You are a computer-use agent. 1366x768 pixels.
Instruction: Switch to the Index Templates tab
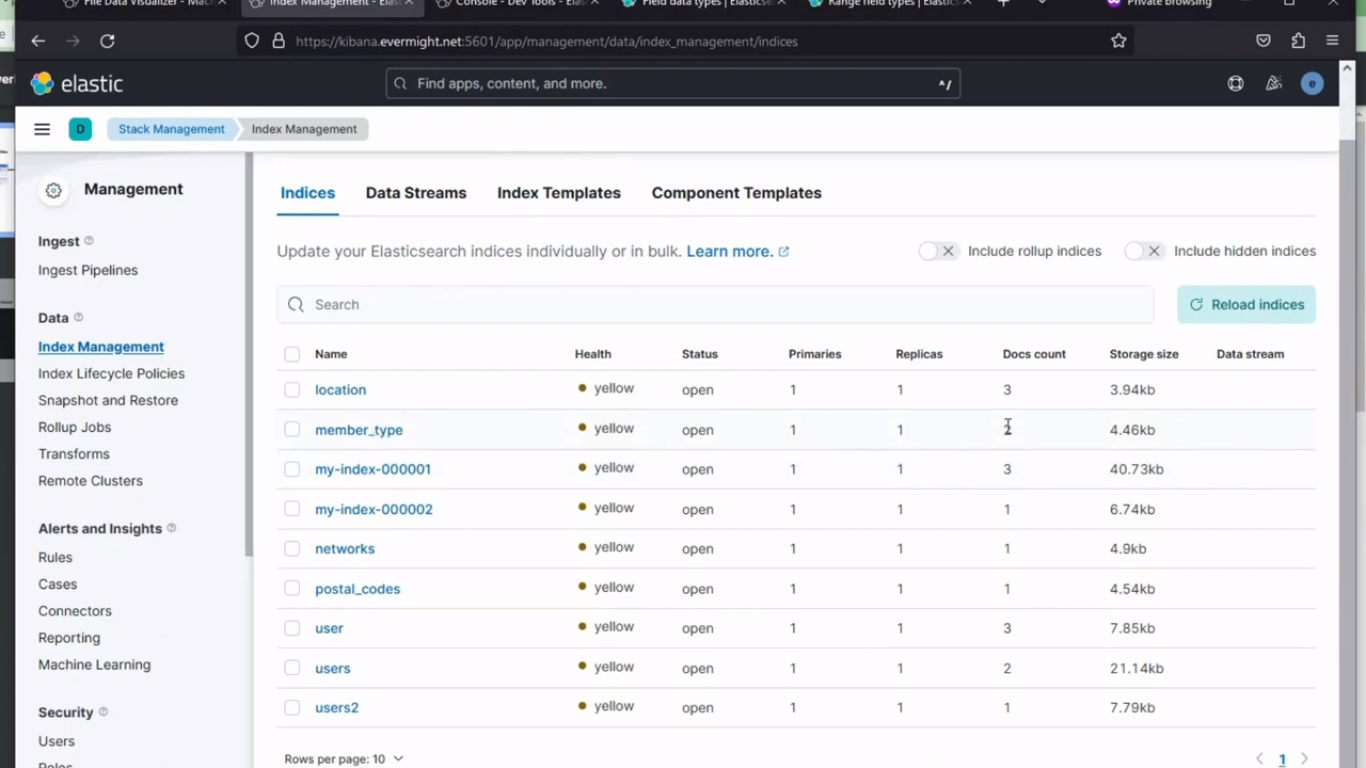[x=559, y=193]
